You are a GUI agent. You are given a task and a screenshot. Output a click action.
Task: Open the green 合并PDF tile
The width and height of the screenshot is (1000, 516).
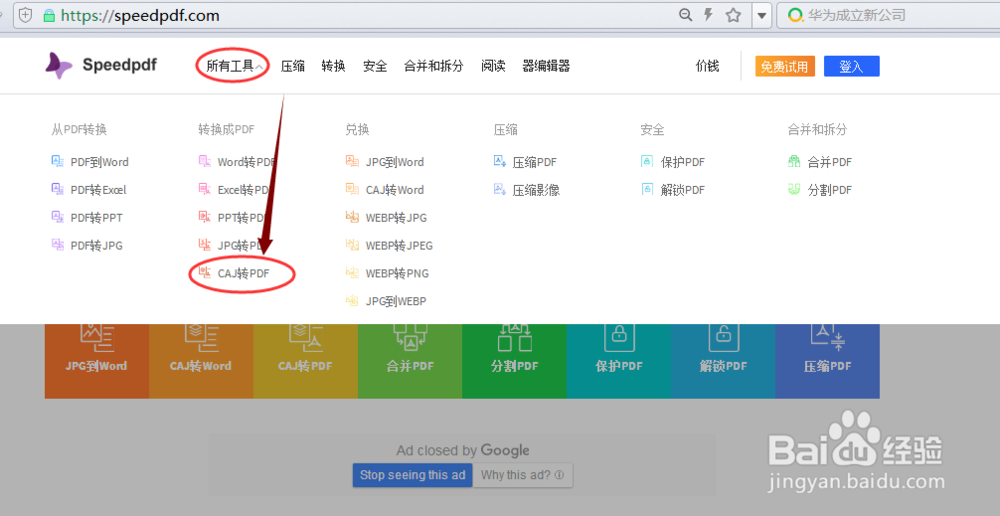[410, 360]
